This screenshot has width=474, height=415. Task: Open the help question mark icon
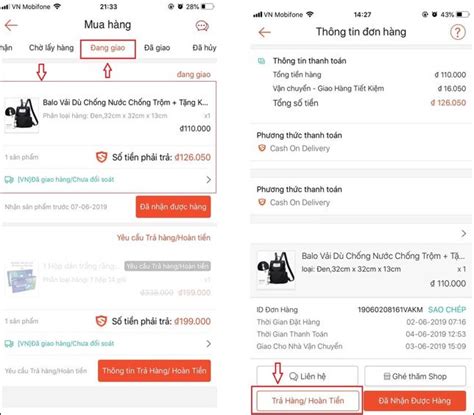coord(458,32)
